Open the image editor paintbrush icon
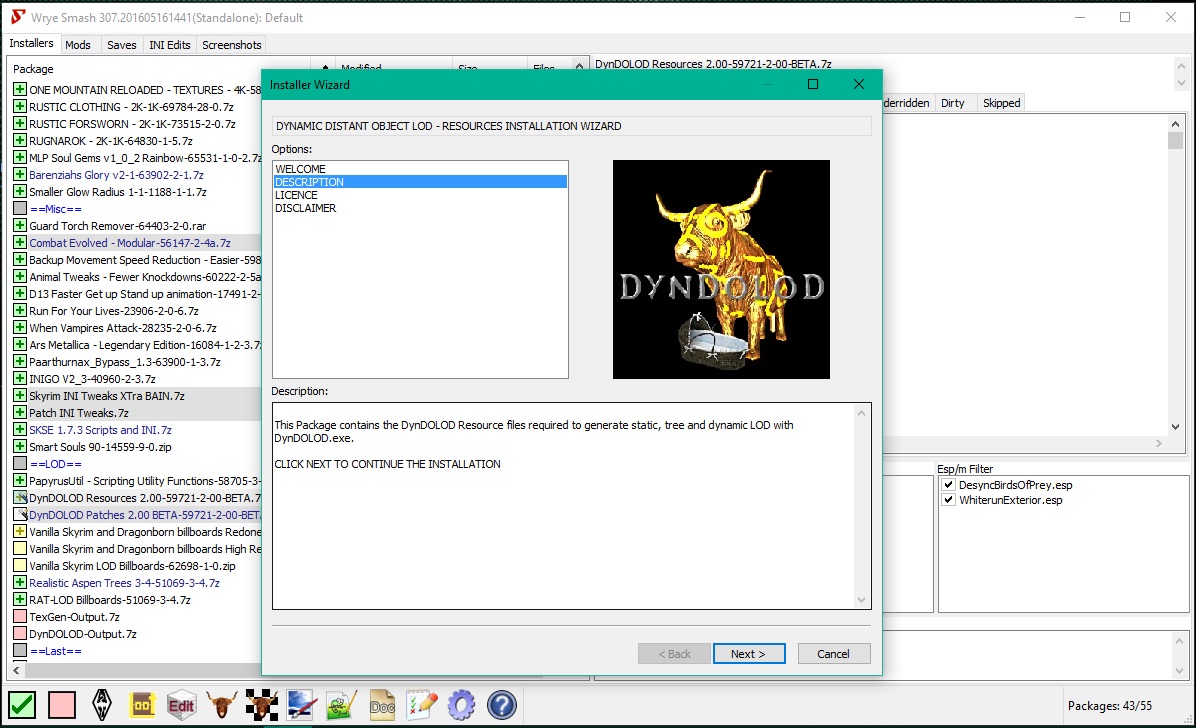The width and height of the screenshot is (1196, 728). (301, 705)
